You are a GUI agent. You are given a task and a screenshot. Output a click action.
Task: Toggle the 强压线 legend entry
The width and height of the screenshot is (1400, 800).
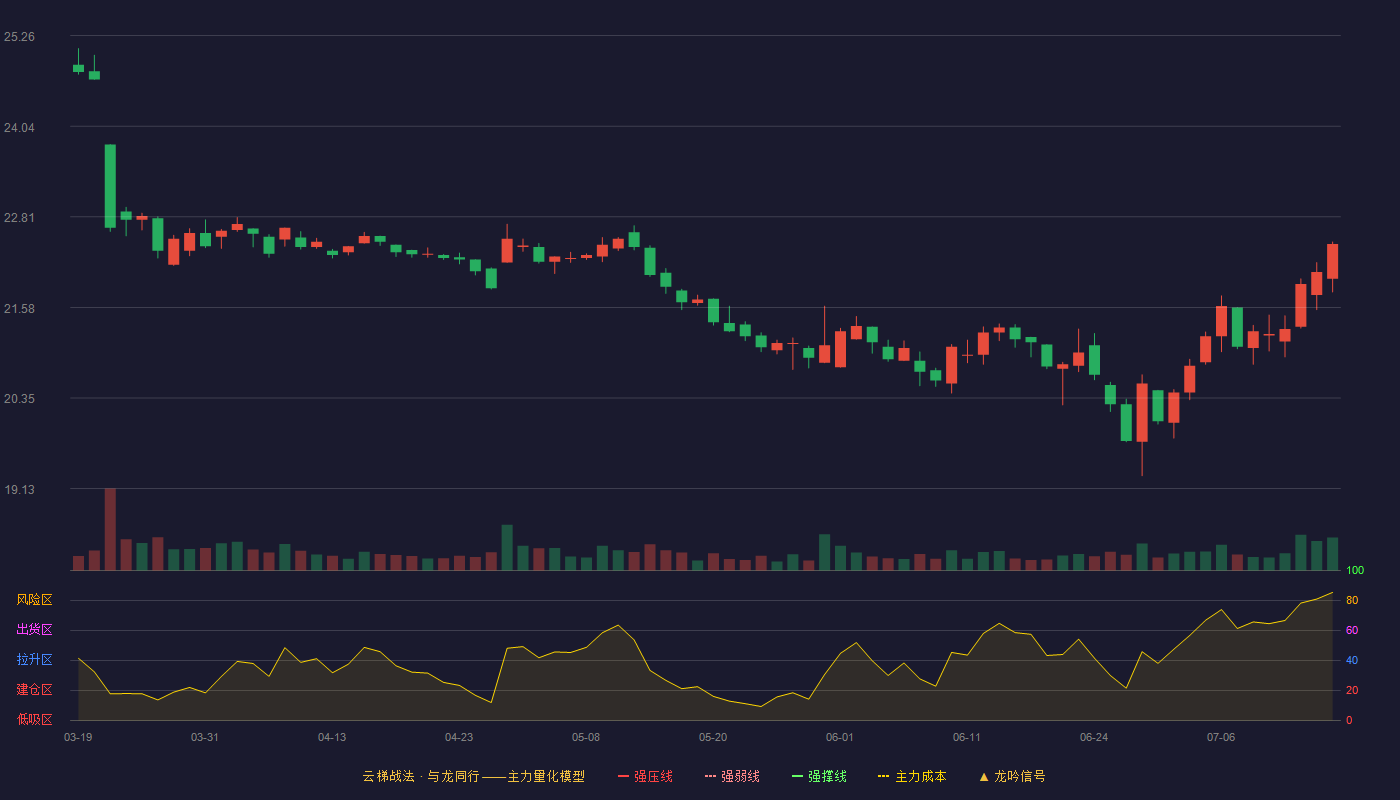pos(645,776)
